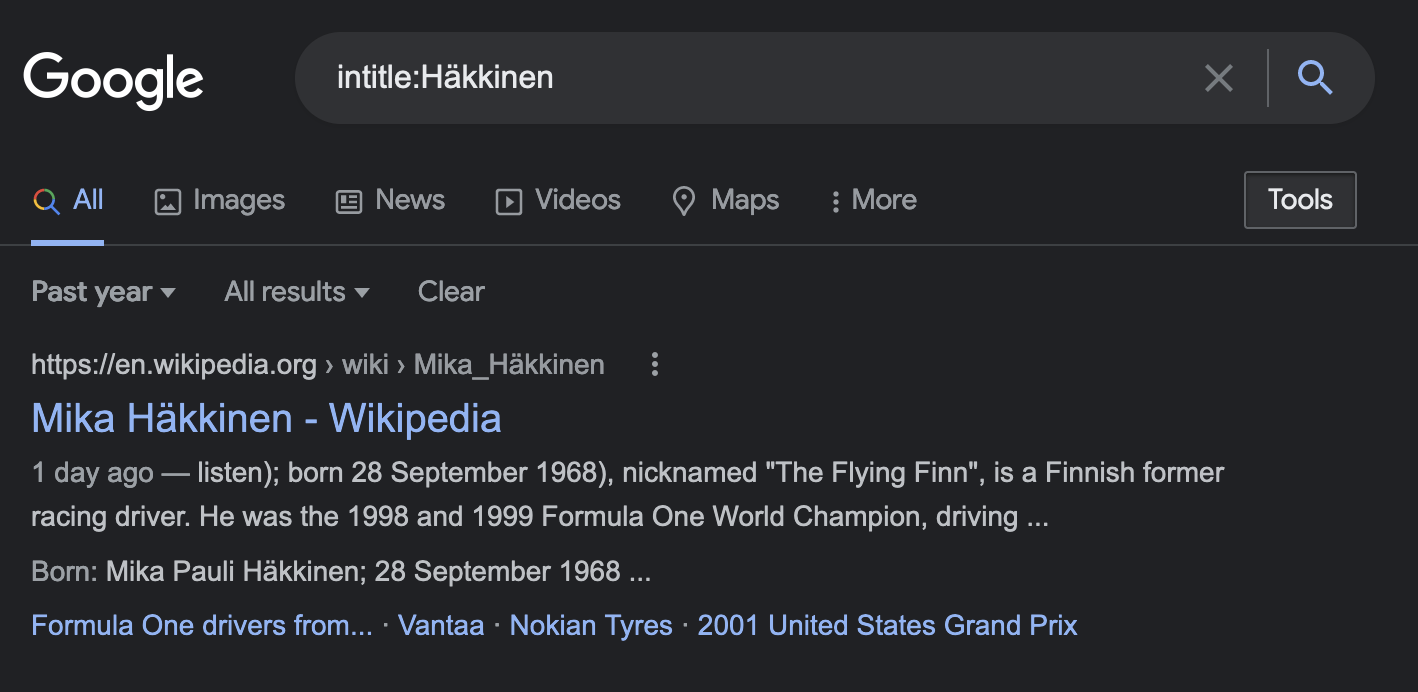Open the three-dot menu beside the Wikipedia result

pyautogui.click(x=654, y=364)
